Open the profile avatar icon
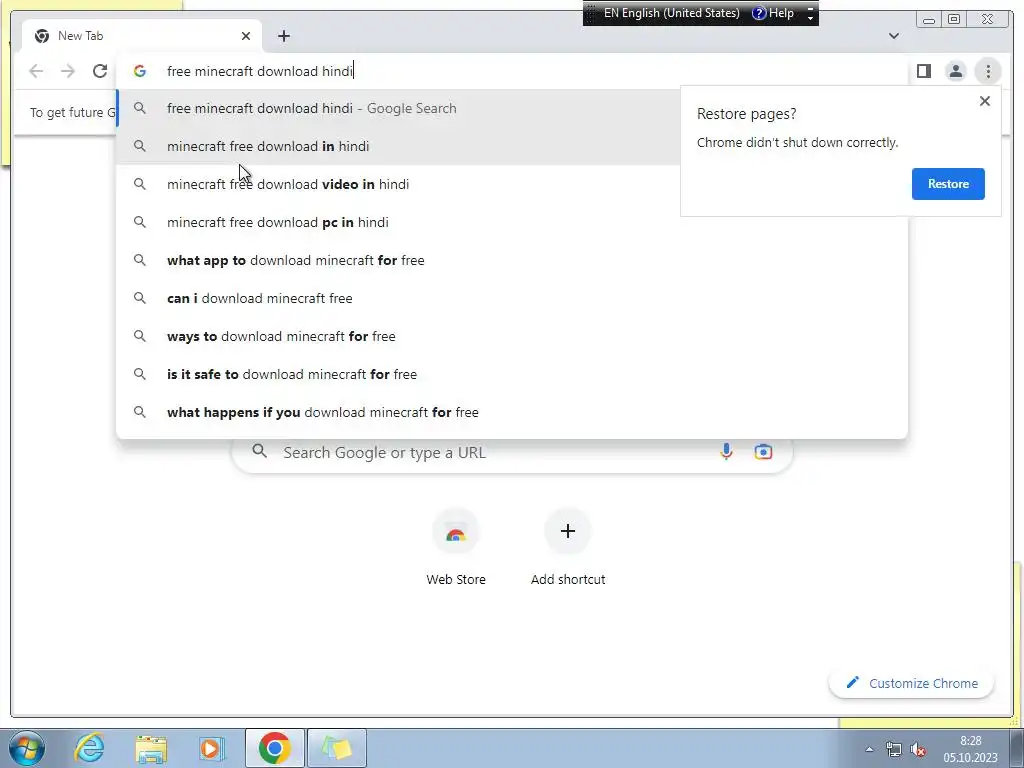Image resolution: width=1024 pixels, height=768 pixels. click(x=955, y=71)
